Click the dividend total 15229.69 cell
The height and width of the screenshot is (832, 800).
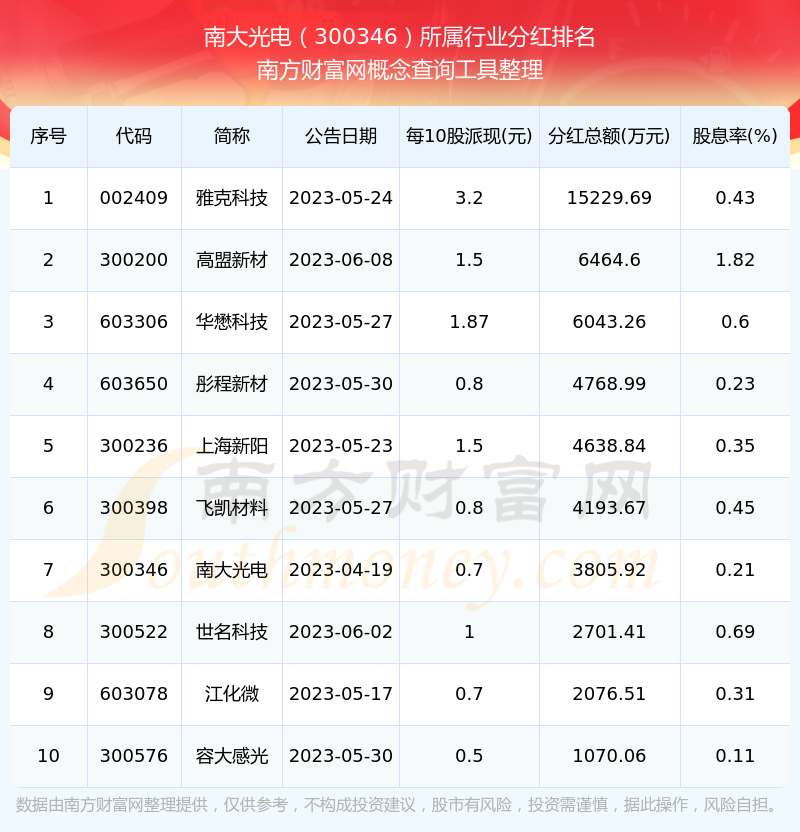click(x=609, y=198)
